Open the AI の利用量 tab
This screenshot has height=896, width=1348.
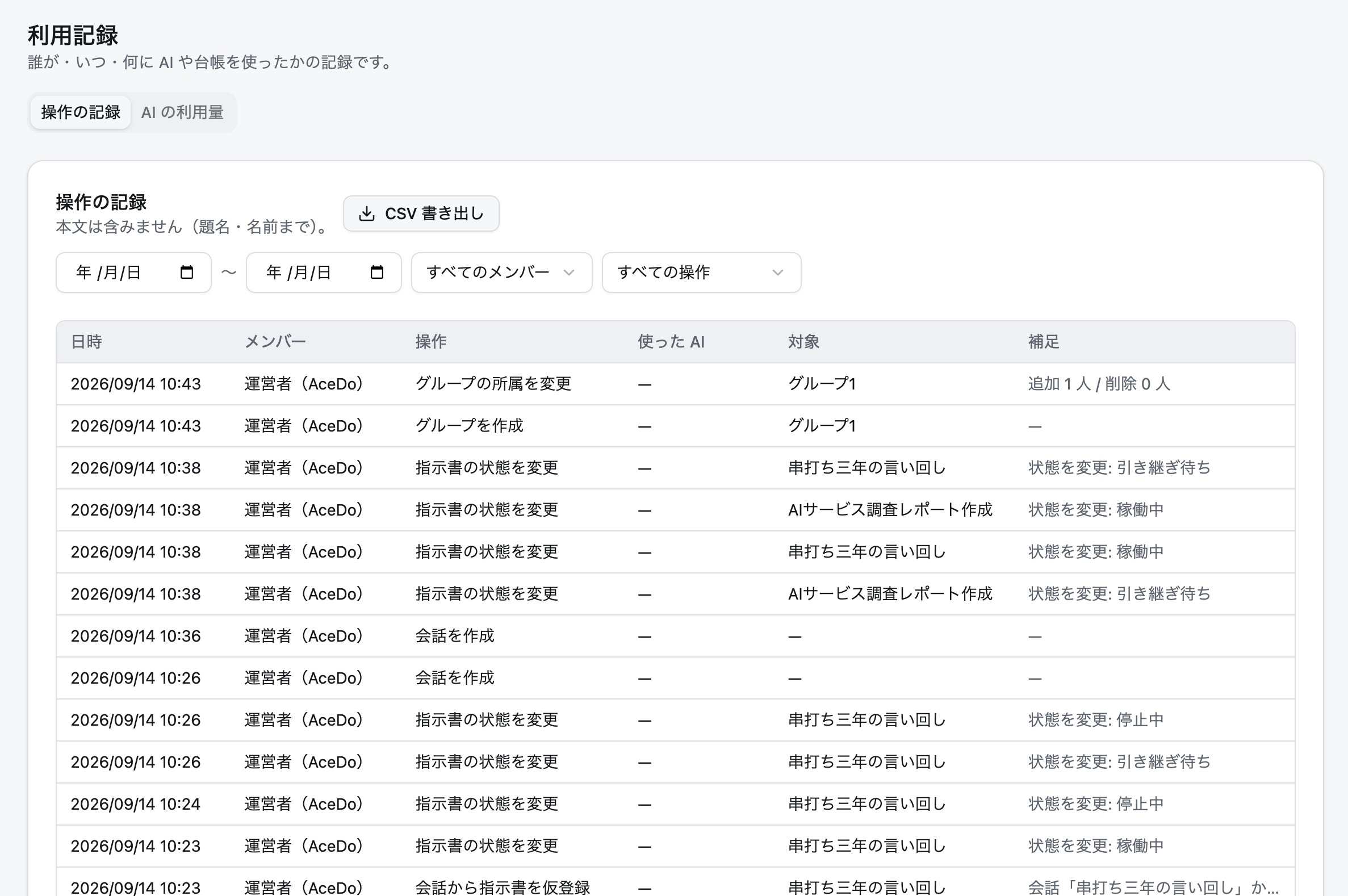pyautogui.click(x=182, y=112)
